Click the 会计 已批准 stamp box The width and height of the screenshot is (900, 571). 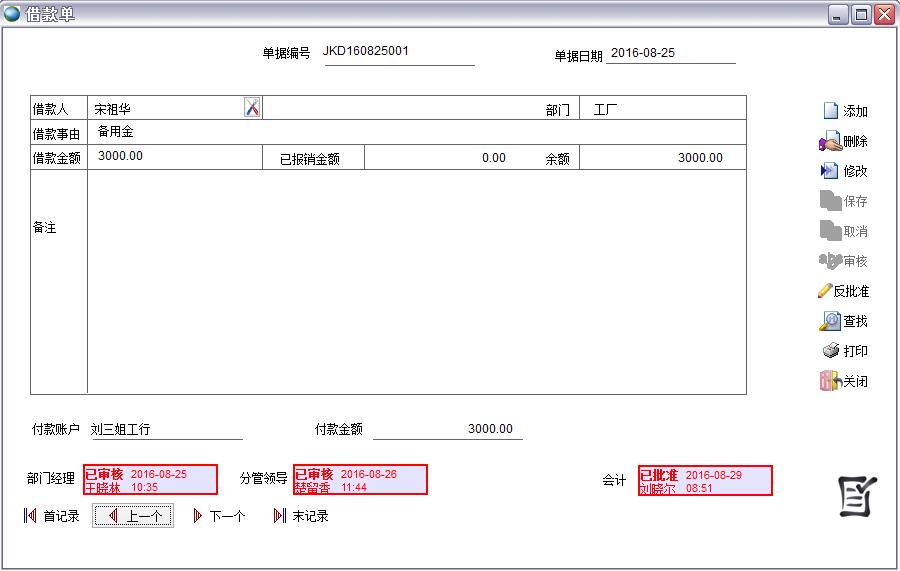coord(705,481)
